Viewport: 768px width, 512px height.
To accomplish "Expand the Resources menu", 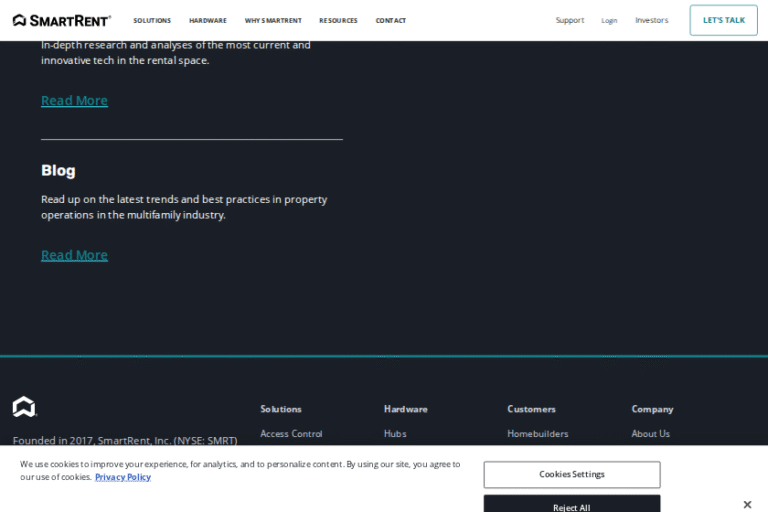I will [x=338, y=20].
